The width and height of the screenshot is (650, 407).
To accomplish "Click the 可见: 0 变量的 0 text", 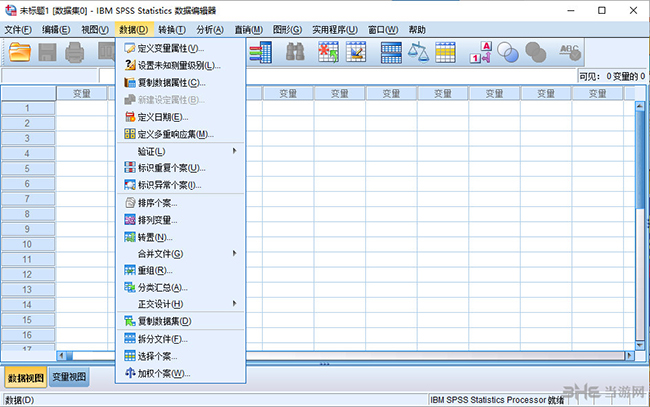I will click(612, 76).
